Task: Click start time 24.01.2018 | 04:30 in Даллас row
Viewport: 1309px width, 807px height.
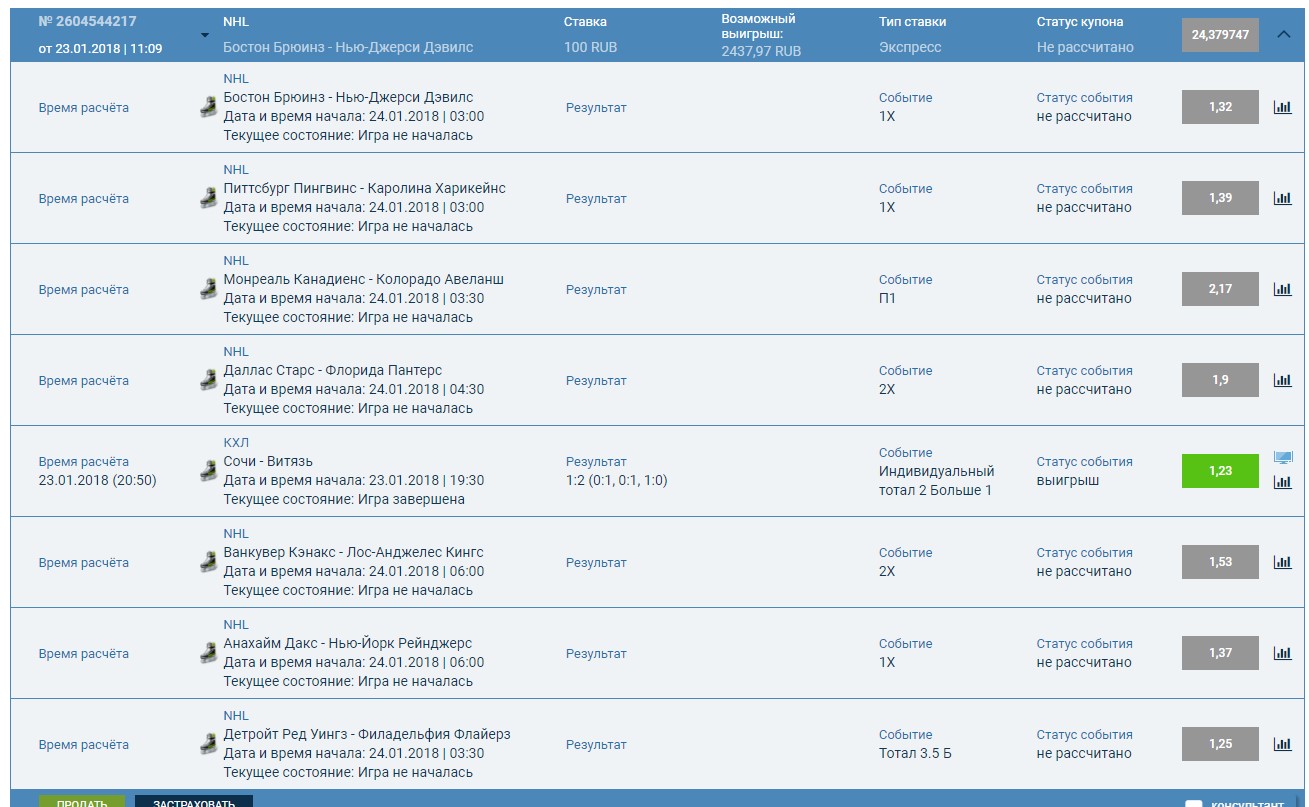Action: tap(426, 389)
